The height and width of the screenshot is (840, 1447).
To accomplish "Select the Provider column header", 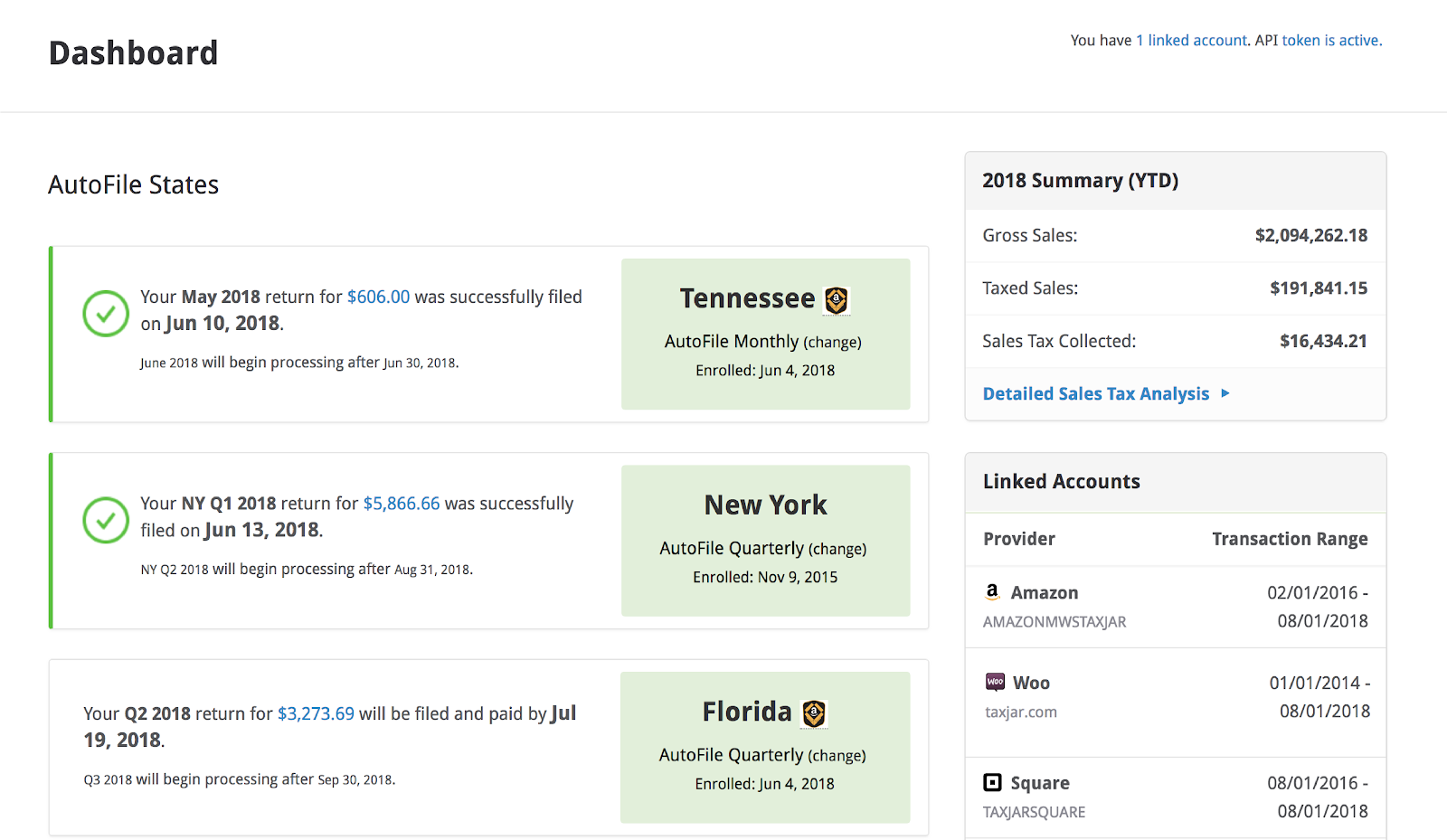I will point(1019,539).
